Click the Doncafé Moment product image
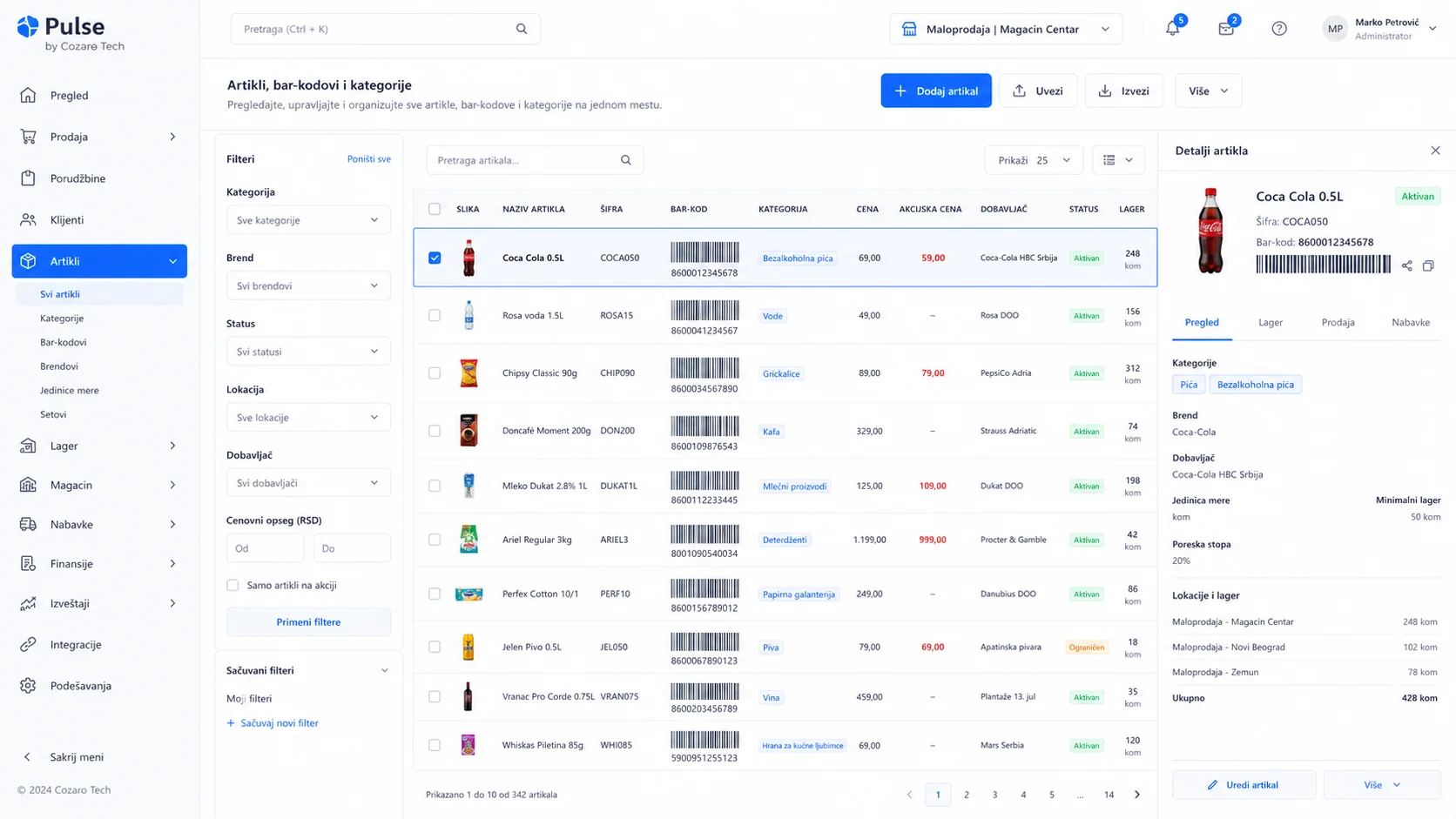 coord(468,431)
